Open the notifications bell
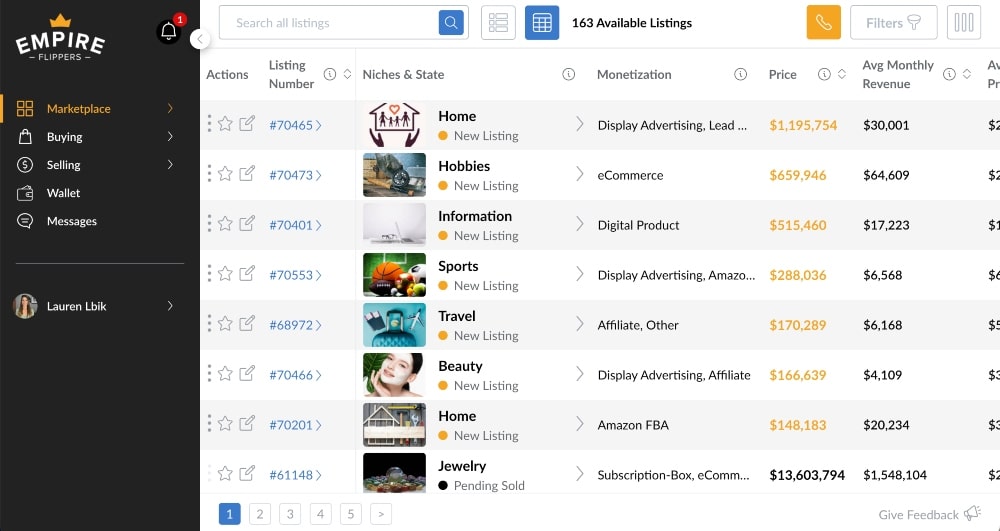The height and width of the screenshot is (531, 1000). [168, 31]
